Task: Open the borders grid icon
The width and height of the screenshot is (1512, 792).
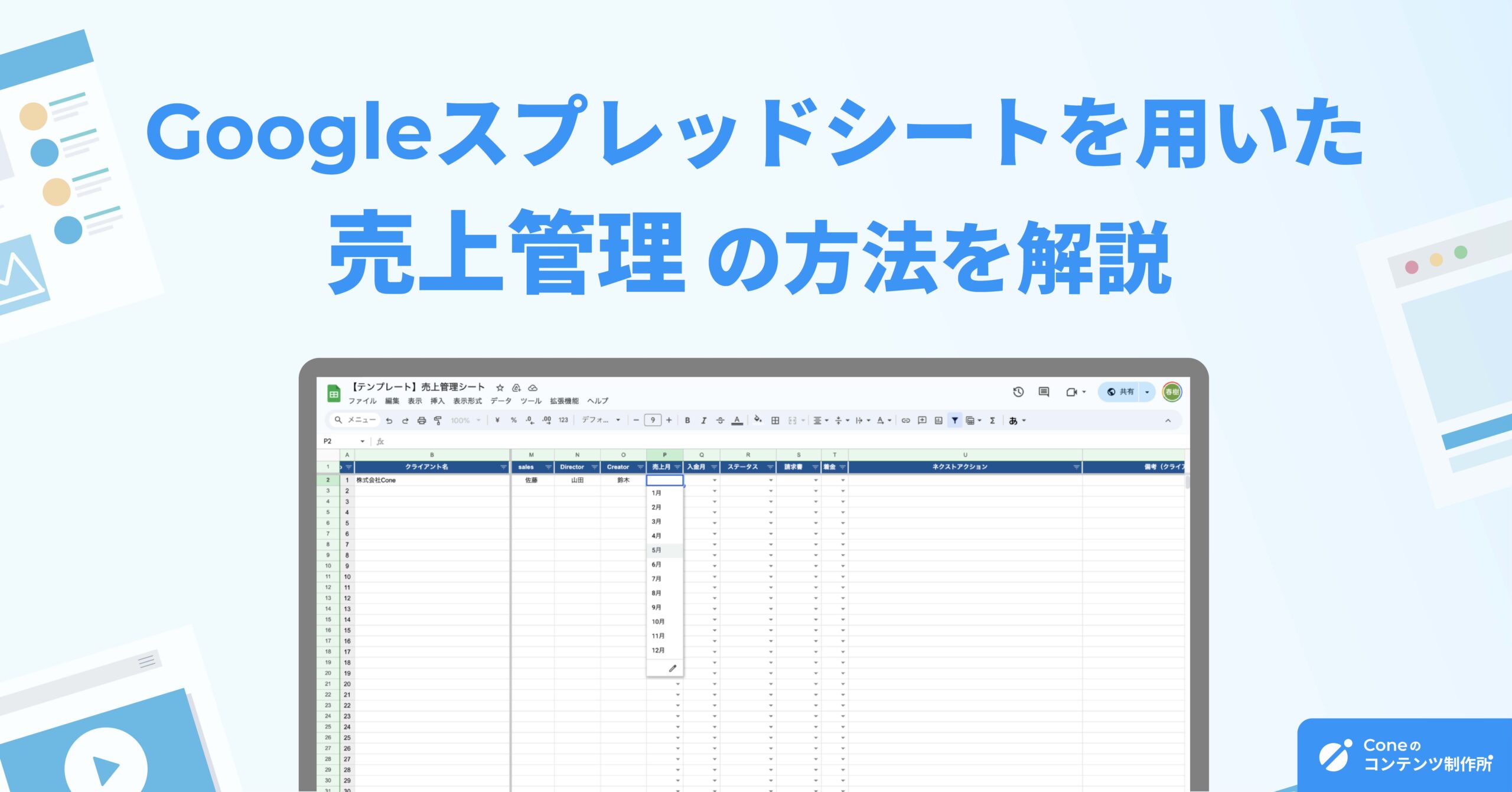Action: tap(775, 421)
